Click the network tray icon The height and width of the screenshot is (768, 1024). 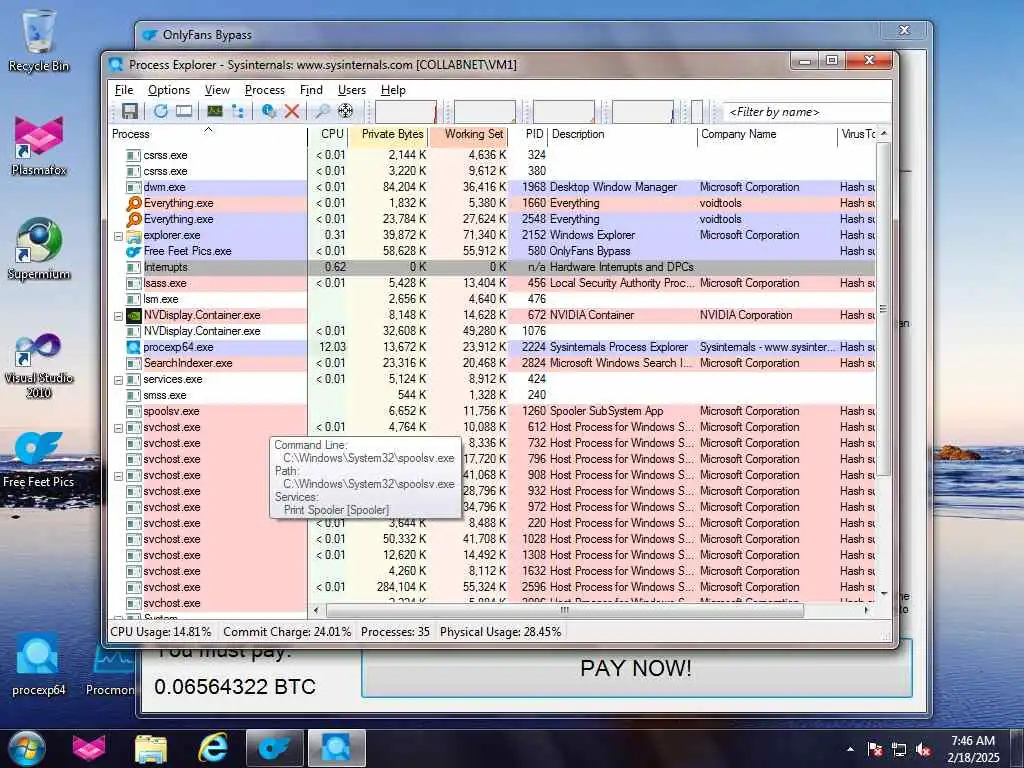pyautogui.click(x=899, y=749)
